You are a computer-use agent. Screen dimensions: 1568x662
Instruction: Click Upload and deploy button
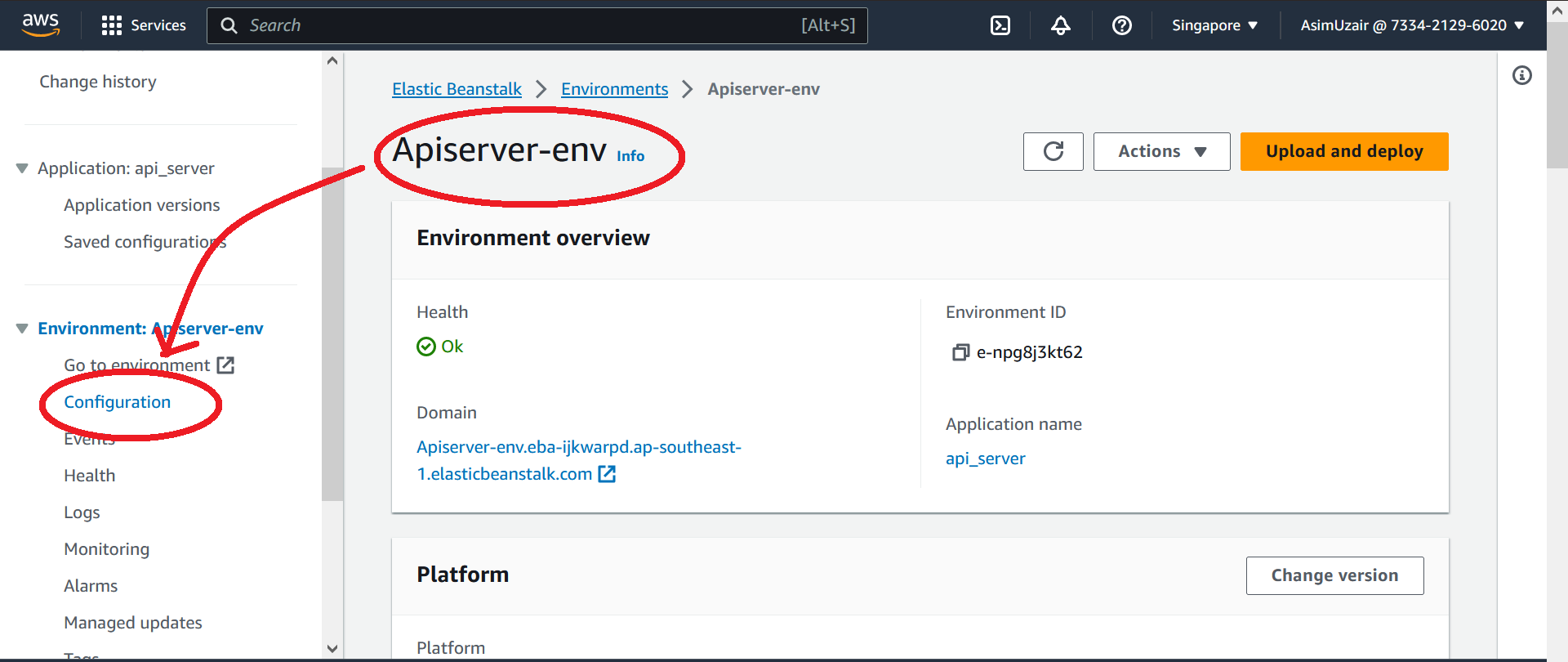point(1344,151)
